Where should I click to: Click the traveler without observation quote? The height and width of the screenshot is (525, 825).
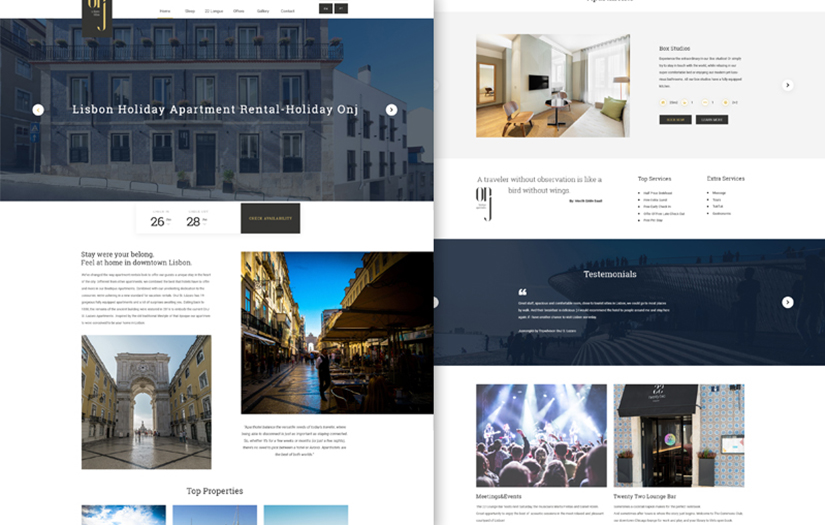(539, 185)
